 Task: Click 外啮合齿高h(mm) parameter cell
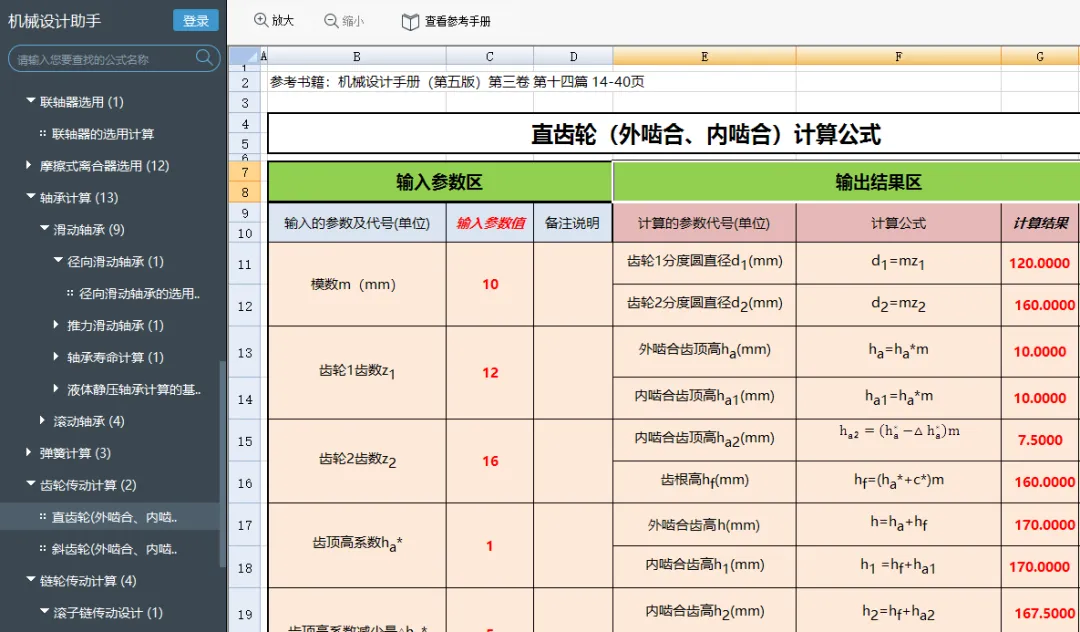coord(705,525)
